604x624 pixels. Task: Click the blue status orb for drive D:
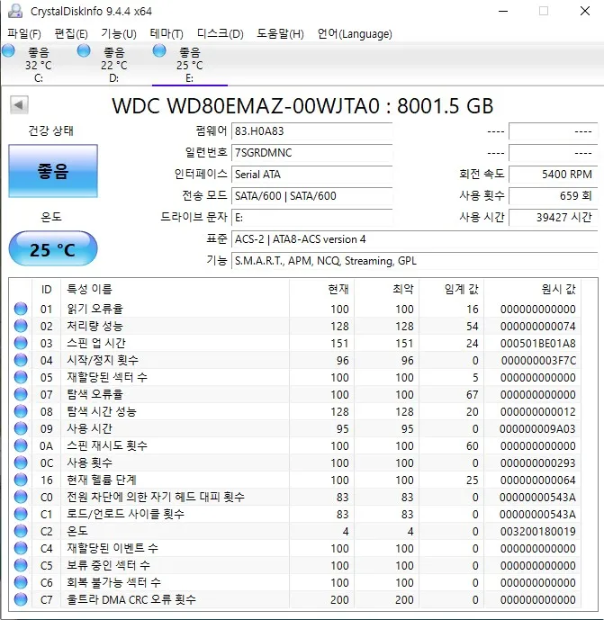(84, 51)
